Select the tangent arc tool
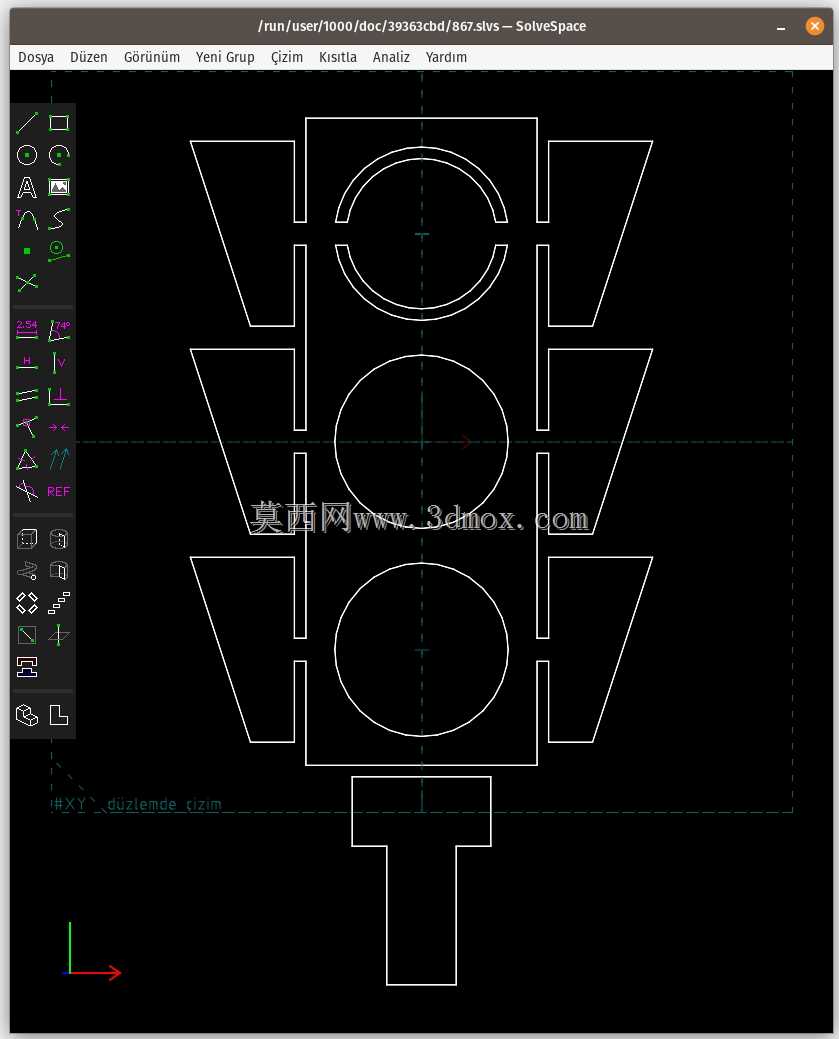 27,219
